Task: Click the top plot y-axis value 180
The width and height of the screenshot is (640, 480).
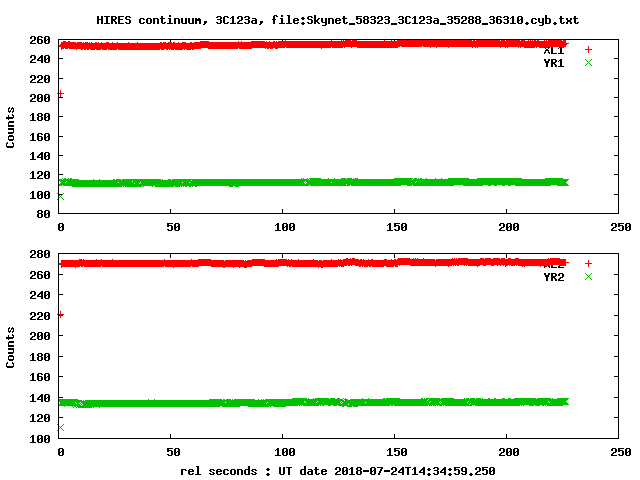Action: tap(40, 117)
